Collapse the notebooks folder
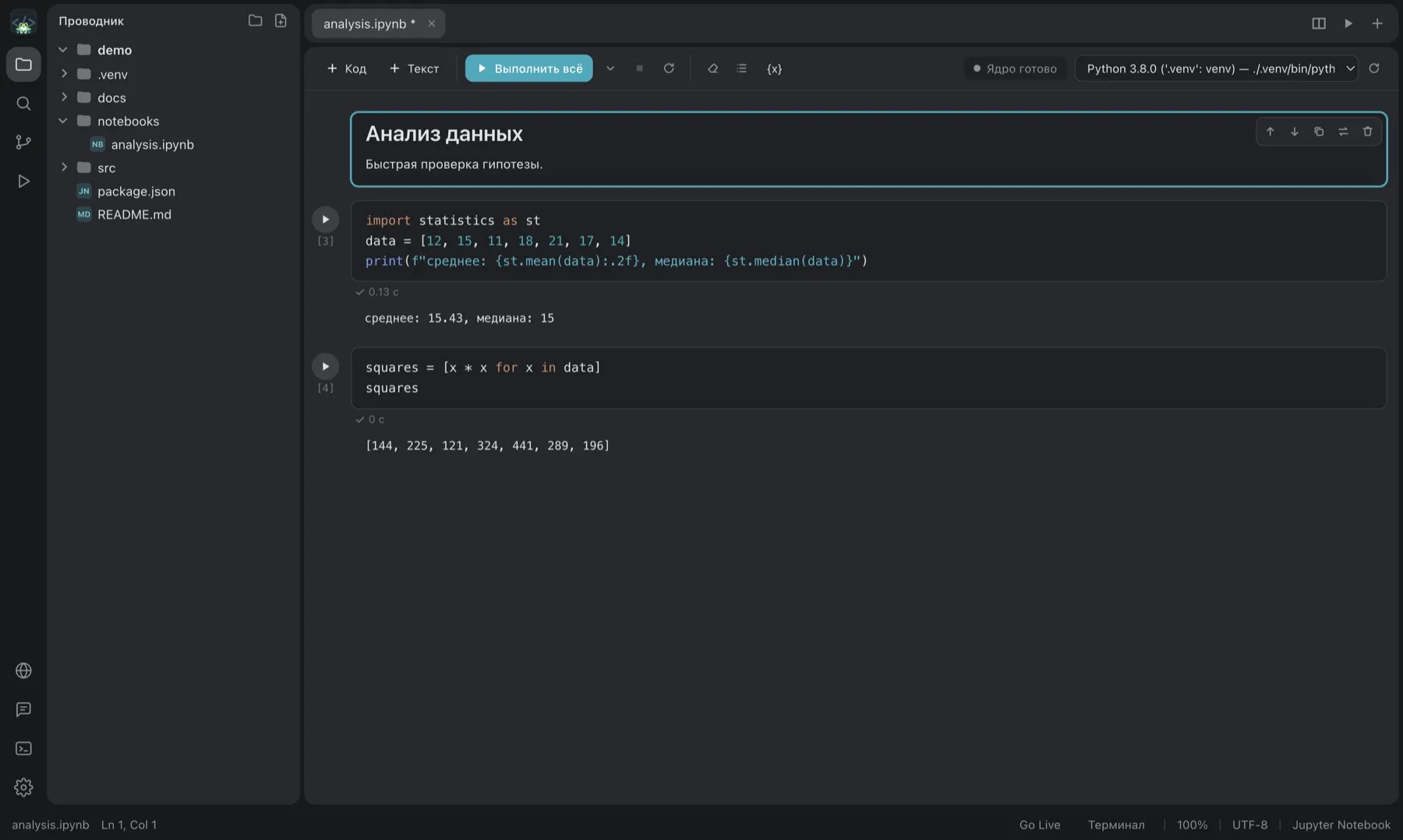This screenshot has width=1403, height=840. pos(63,121)
